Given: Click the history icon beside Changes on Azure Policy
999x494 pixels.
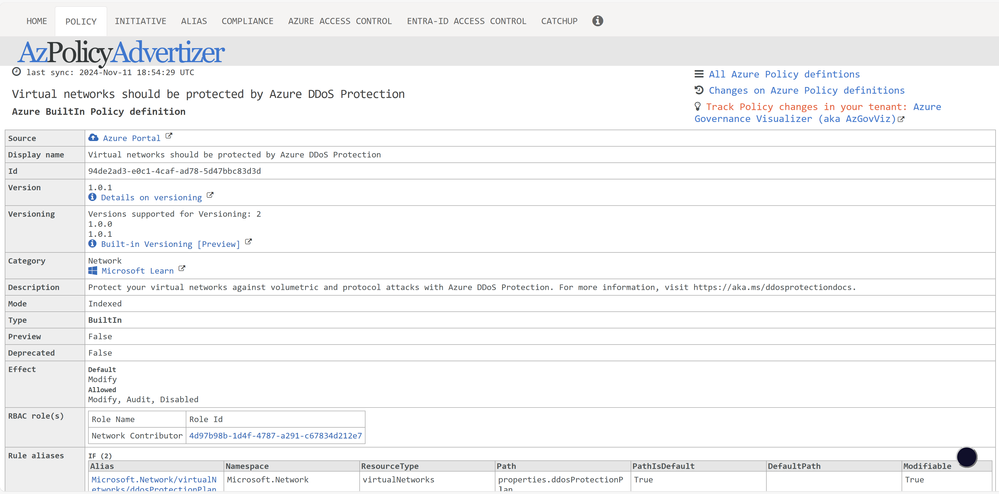Looking at the screenshot, I should coord(699,90).
